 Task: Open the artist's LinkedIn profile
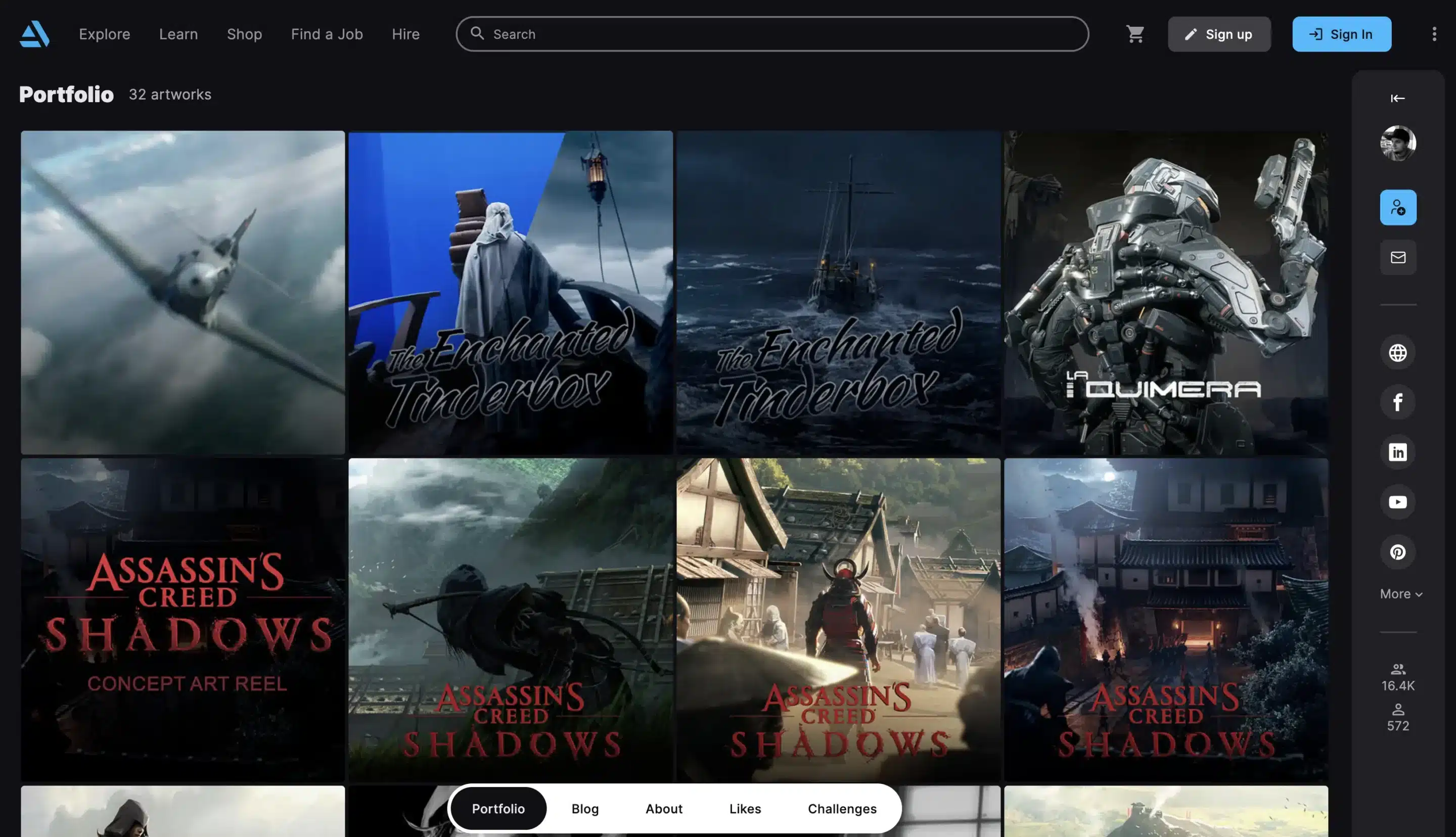pyautogui.click(x=1398, y=452)
